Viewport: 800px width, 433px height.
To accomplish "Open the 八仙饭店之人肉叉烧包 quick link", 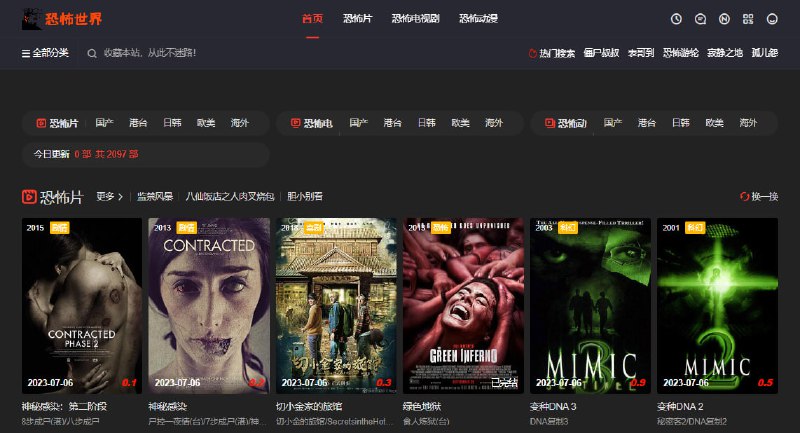I will pyautogui.click(x=230, y=196).
